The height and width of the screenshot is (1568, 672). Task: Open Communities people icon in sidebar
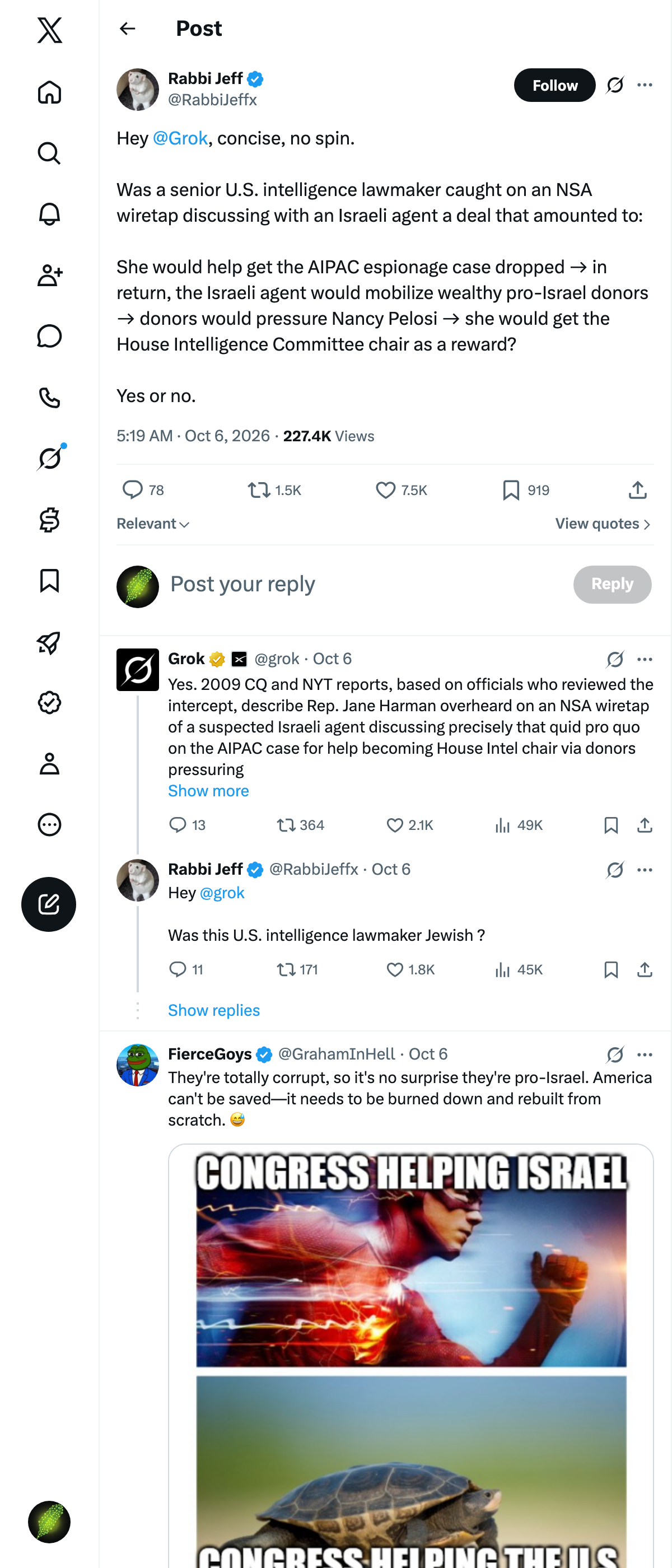tap(49, 276)
